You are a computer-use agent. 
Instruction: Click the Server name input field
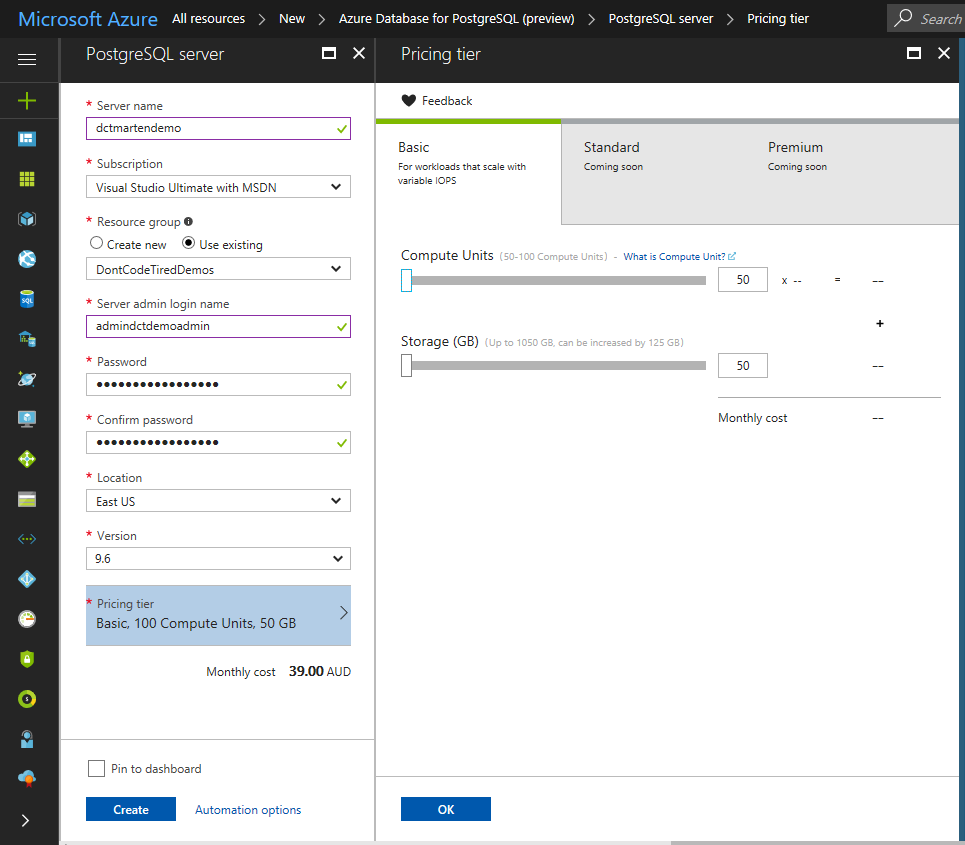(218, 128)
